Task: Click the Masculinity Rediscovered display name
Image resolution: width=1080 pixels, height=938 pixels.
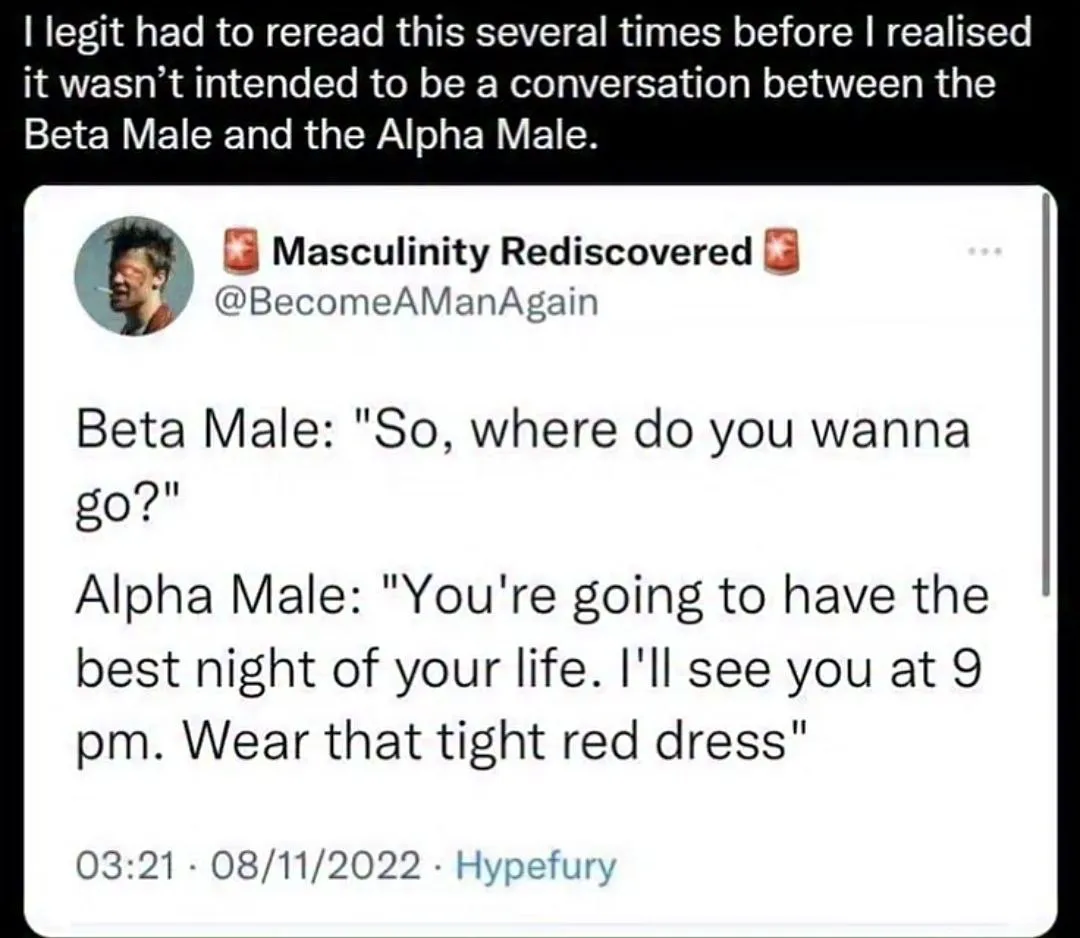Action: point(511,252)
